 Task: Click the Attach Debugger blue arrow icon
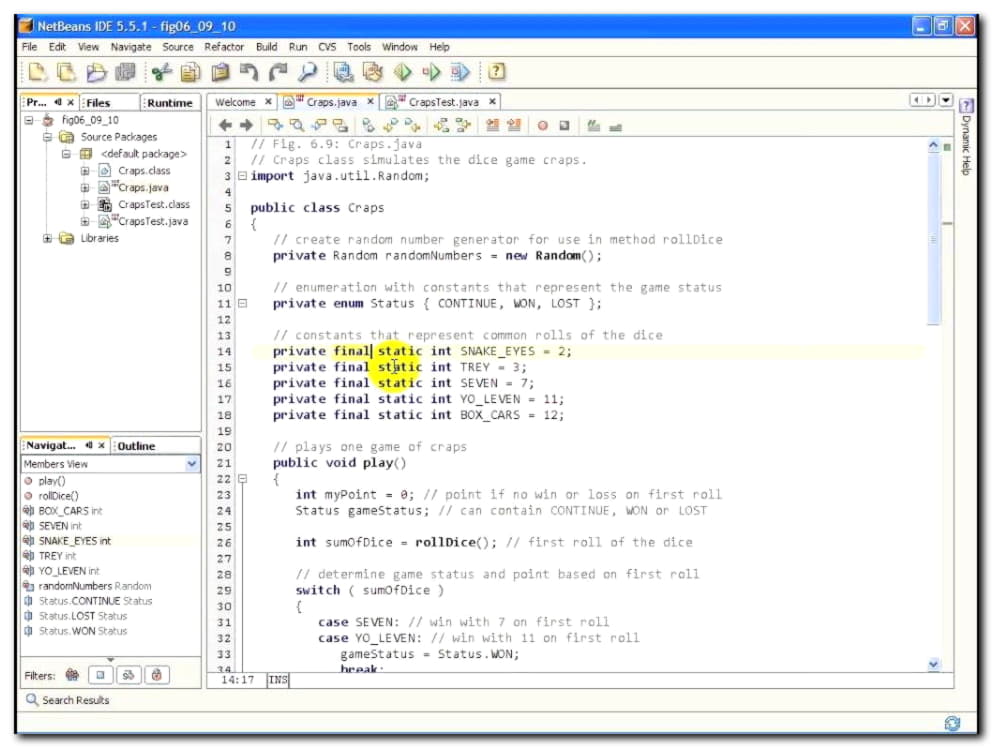460,72
